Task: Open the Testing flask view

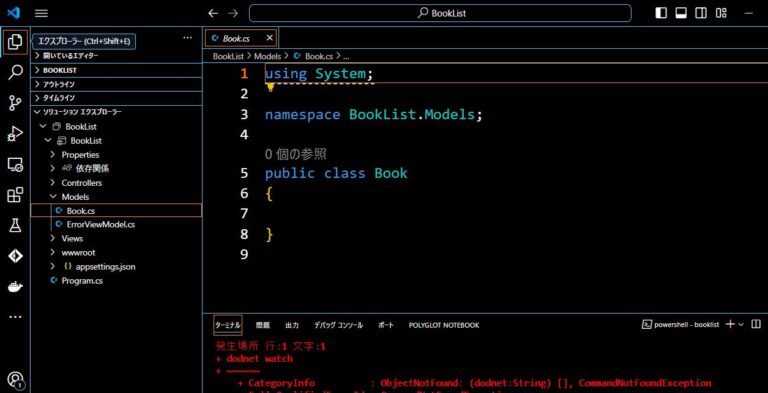Action: (x=15, y=225)
